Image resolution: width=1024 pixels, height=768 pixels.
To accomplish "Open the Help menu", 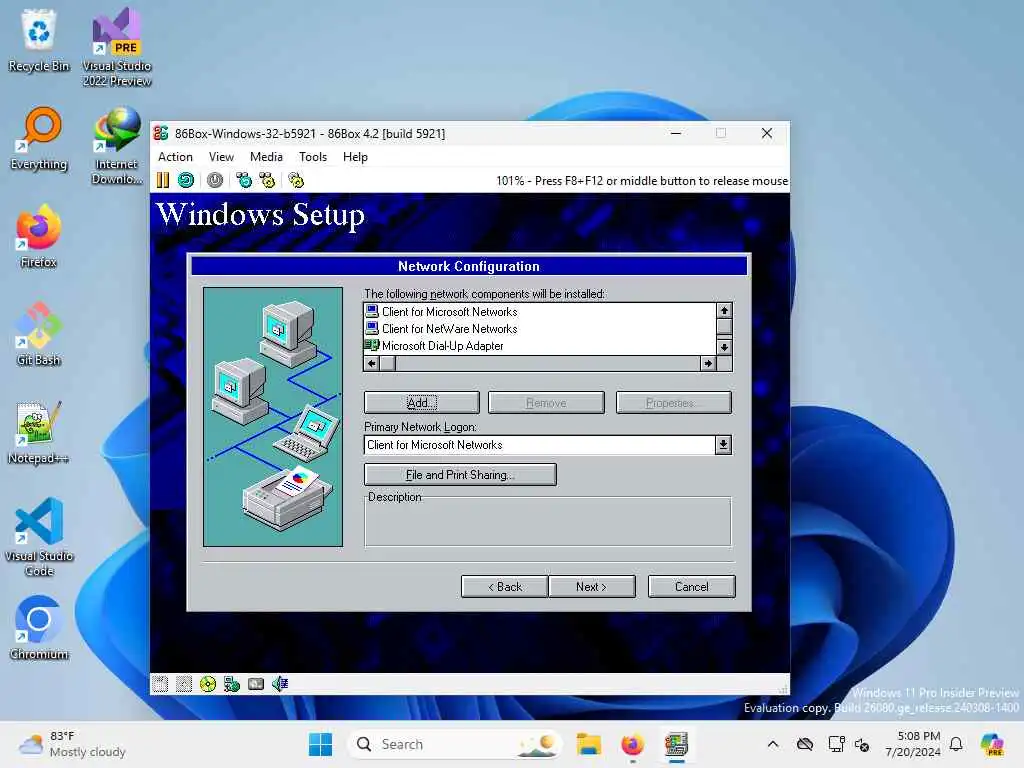I will [x=355, y=157].
